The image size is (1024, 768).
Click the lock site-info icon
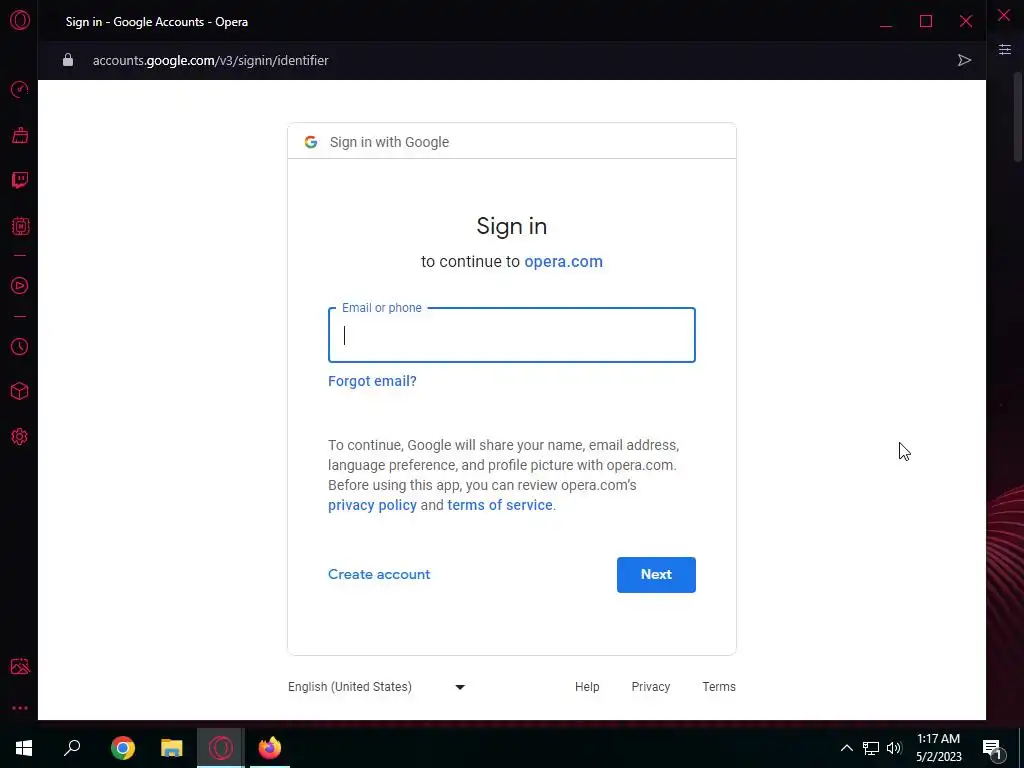(x=68, y=60)
